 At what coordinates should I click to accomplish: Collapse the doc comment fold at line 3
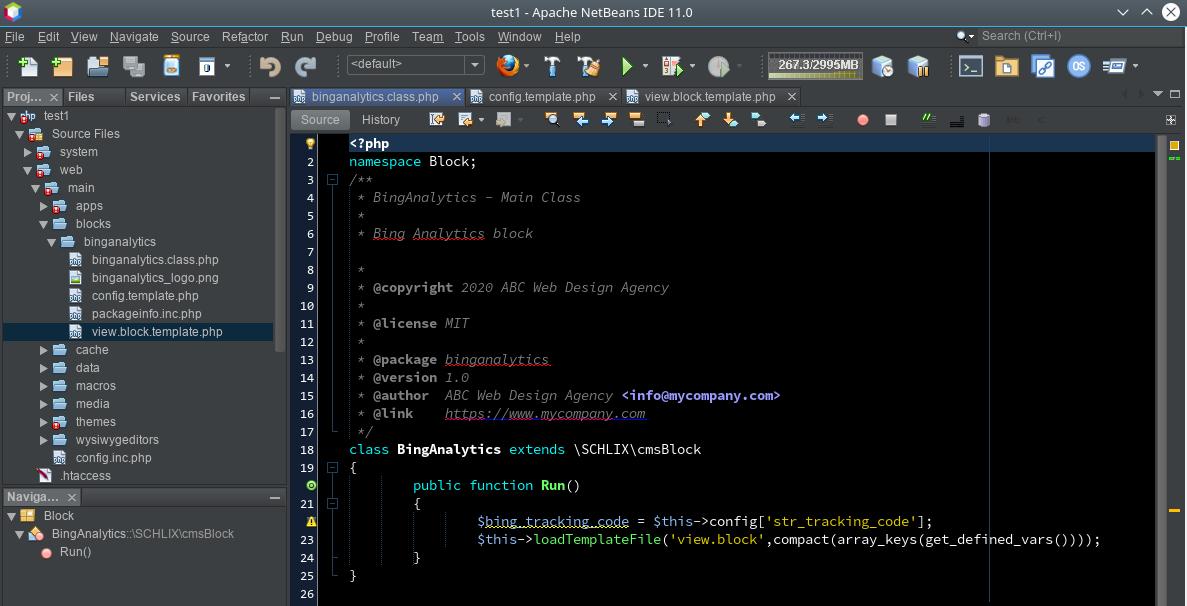(x=332, y=180)
